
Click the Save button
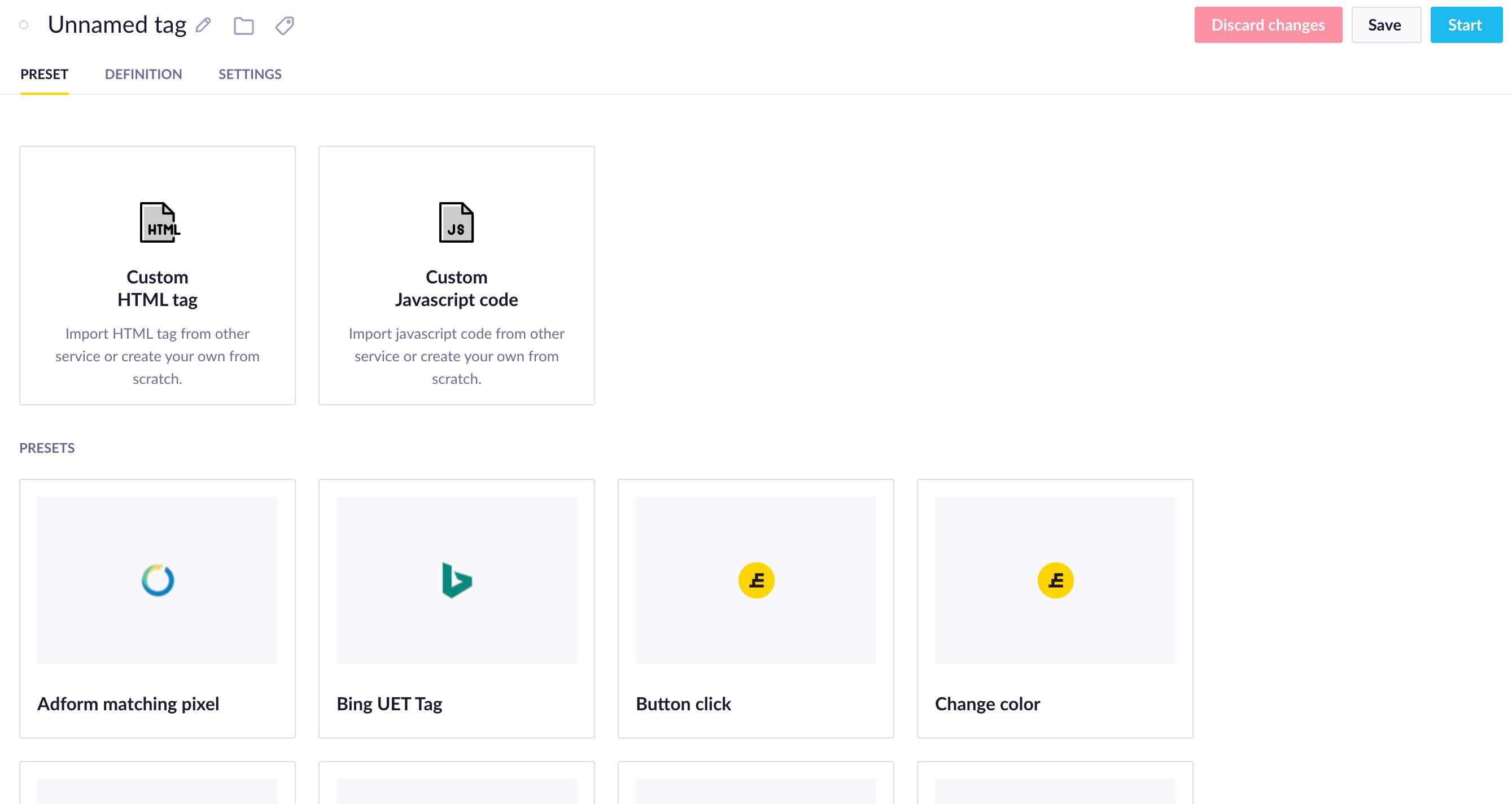pyautogui.click(x=1385, y=25)
